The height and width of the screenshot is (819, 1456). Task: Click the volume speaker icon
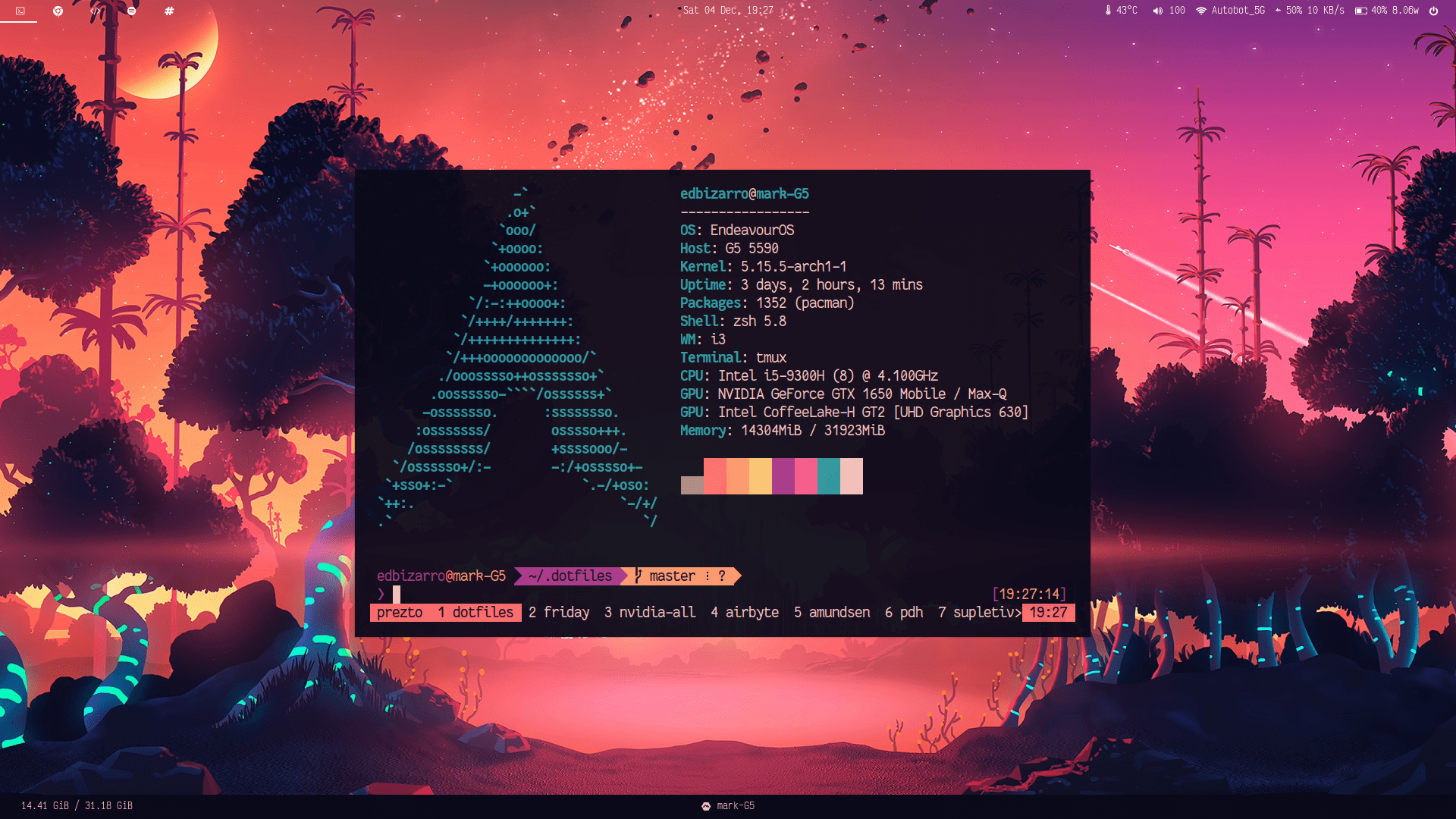[1157, 11]
